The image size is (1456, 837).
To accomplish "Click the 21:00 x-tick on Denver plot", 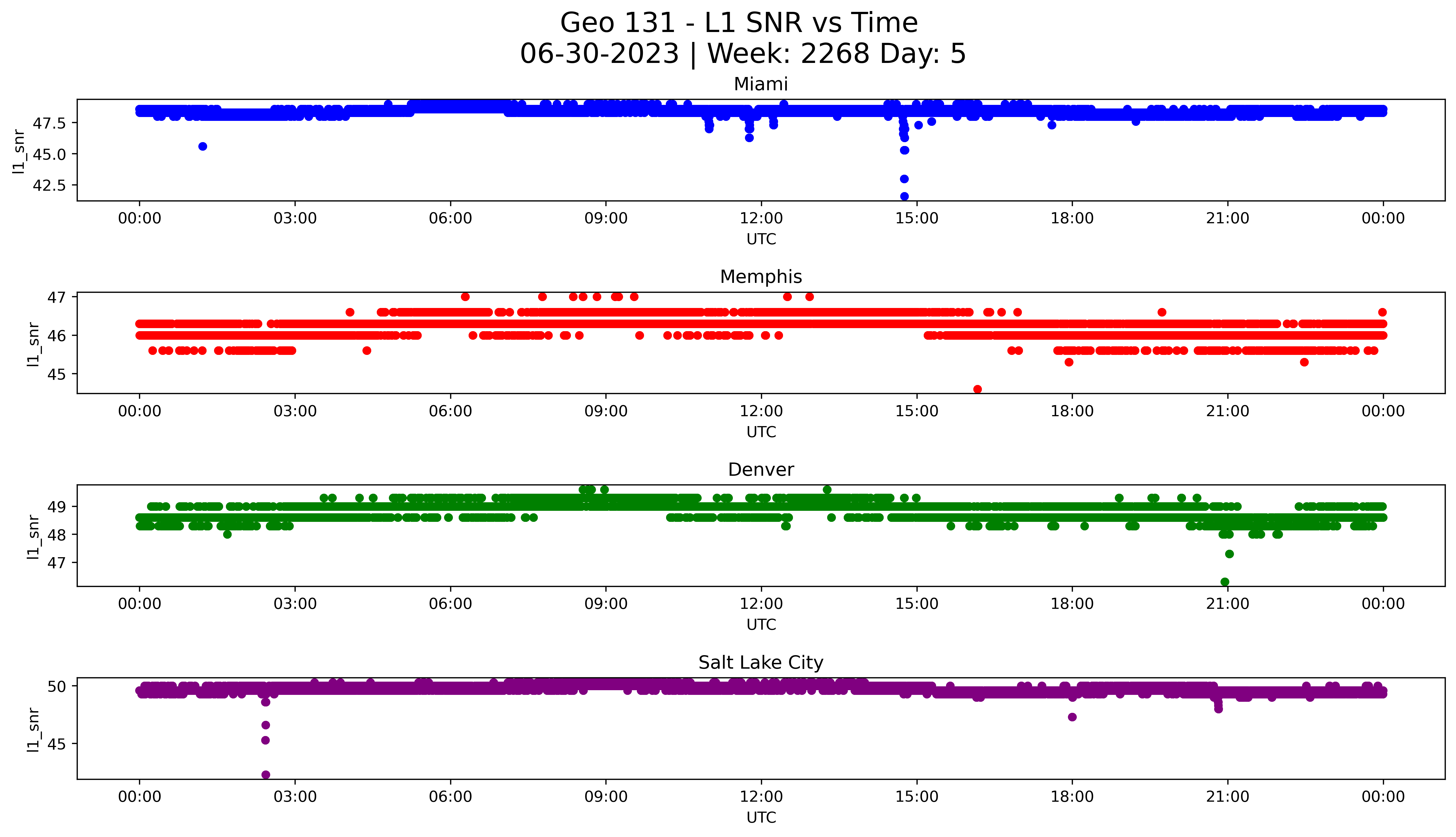I will point(1228,604).
